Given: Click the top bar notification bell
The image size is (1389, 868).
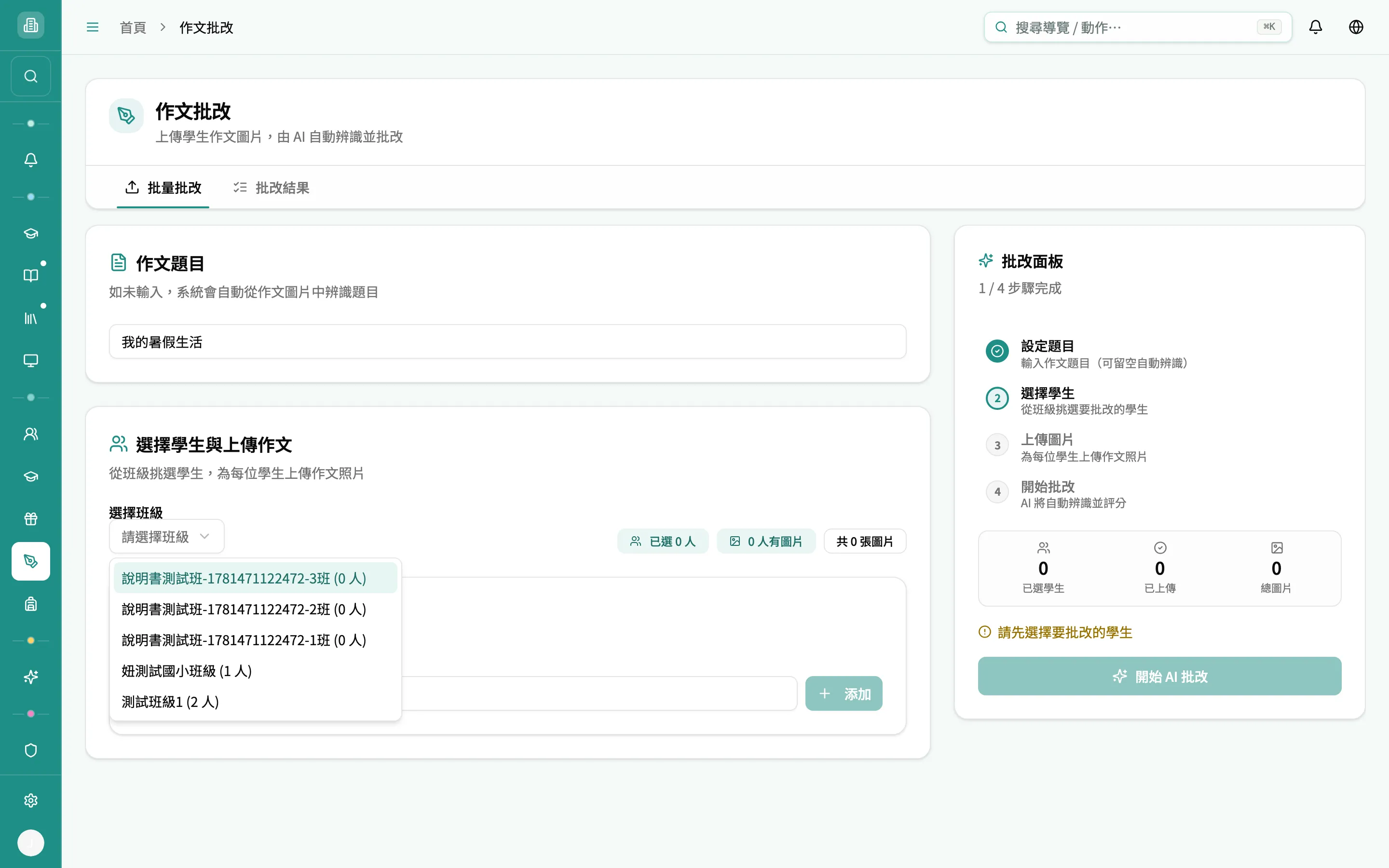Looking at the screenshot, I should coord(1316,27).
